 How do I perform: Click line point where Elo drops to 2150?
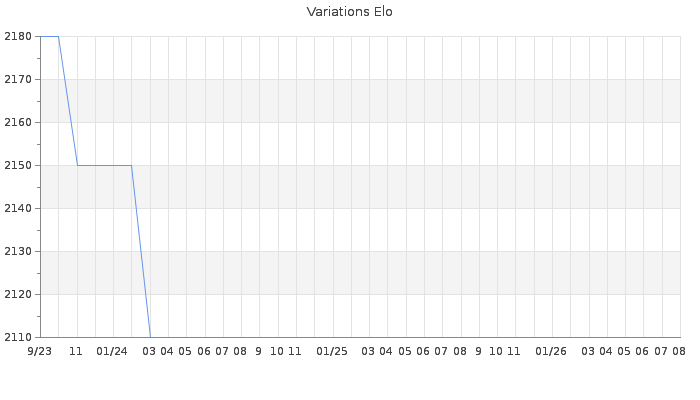78,166
